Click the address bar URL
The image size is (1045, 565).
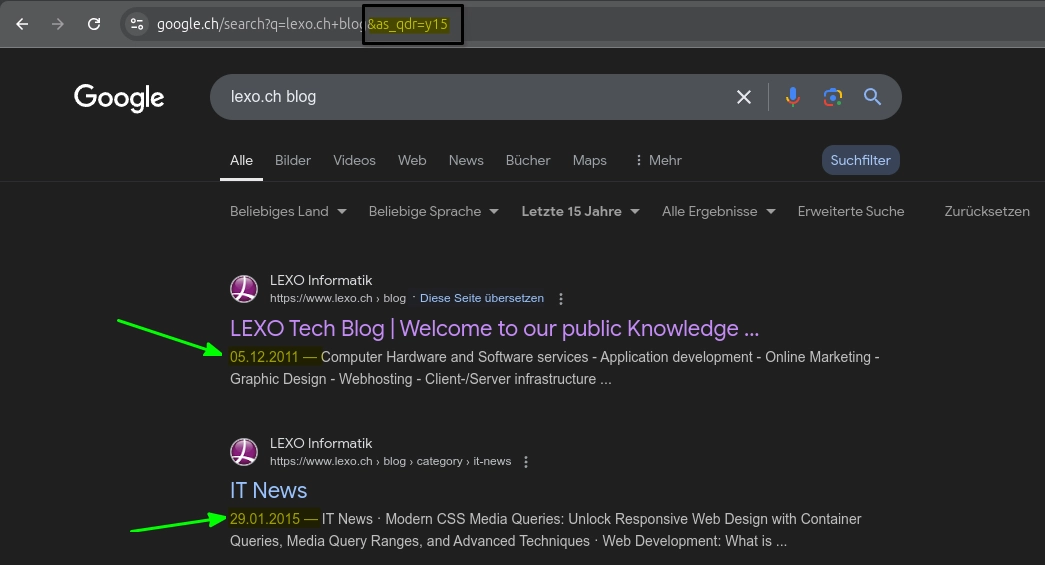coord(302,24)
